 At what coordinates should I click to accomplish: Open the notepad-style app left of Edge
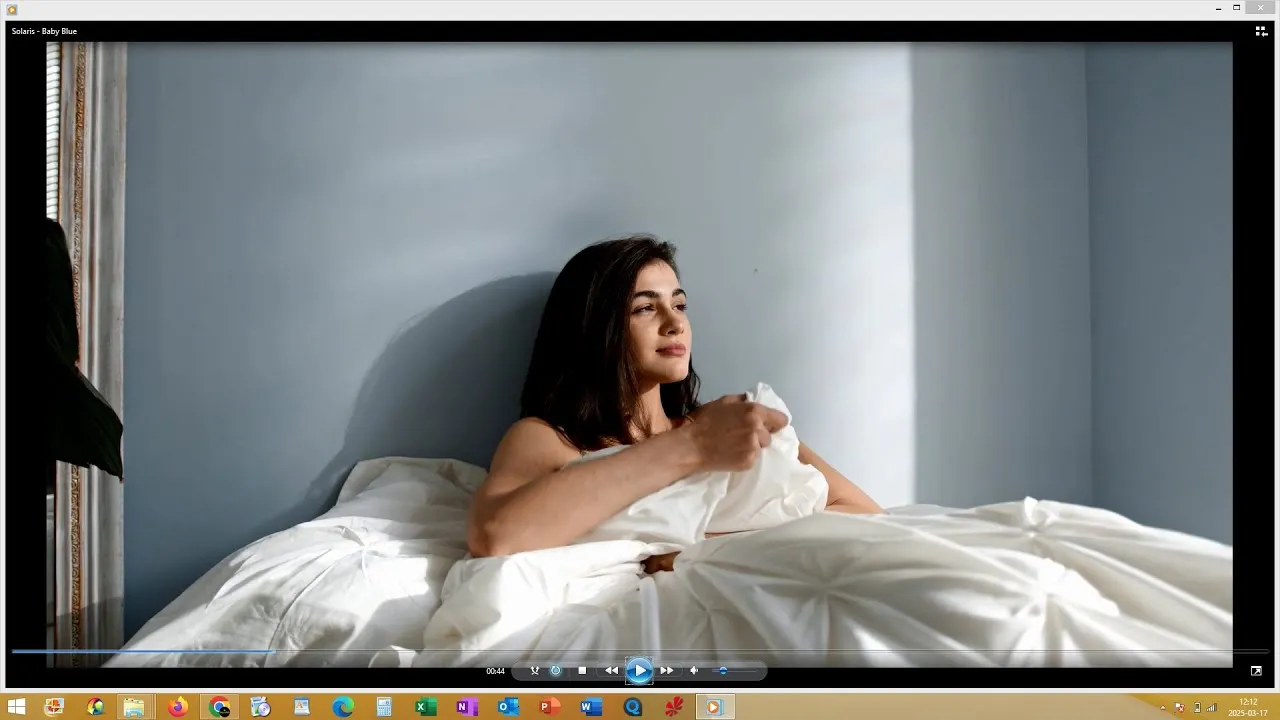pos(301,707)
